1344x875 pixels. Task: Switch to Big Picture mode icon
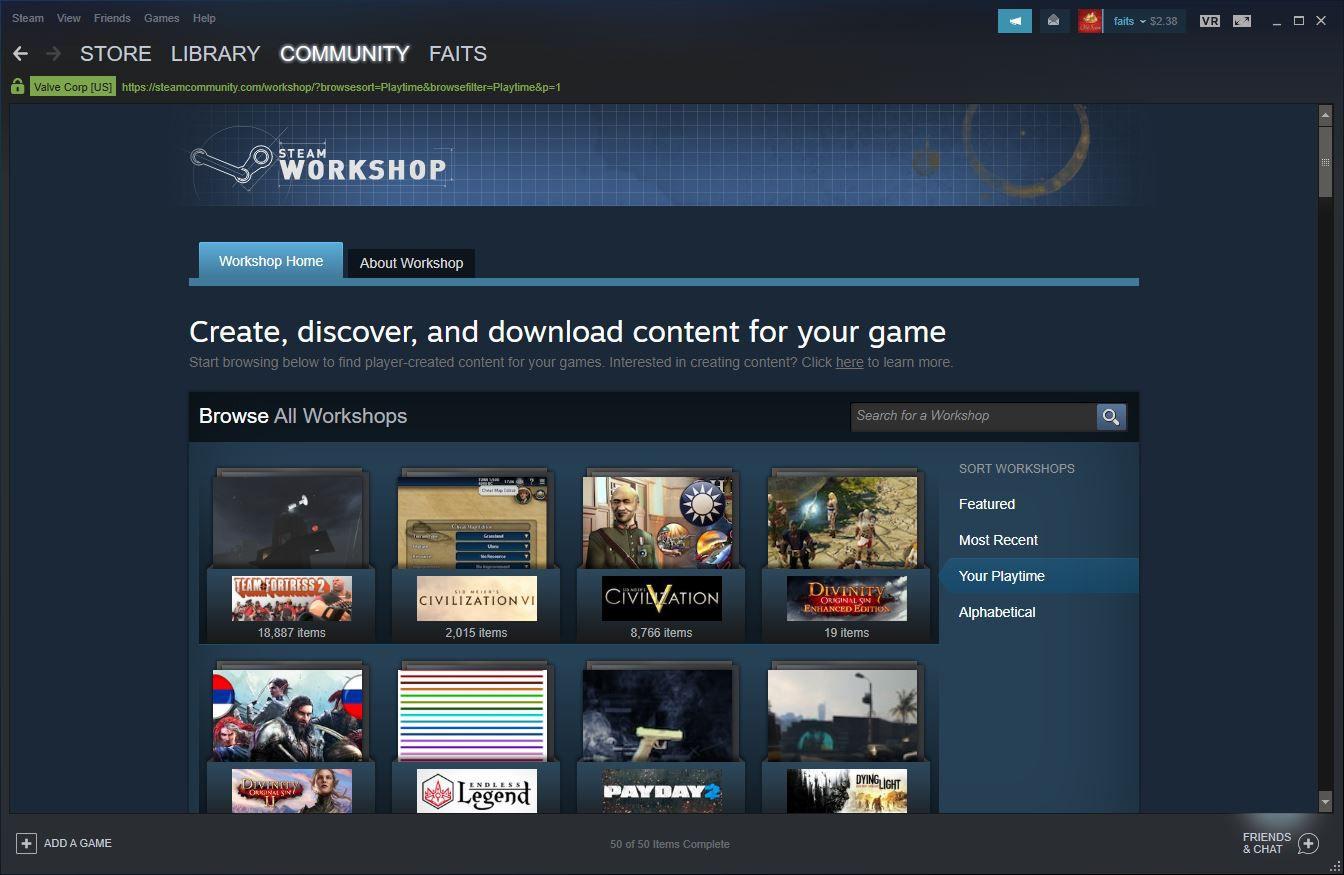coord(1241,20)
